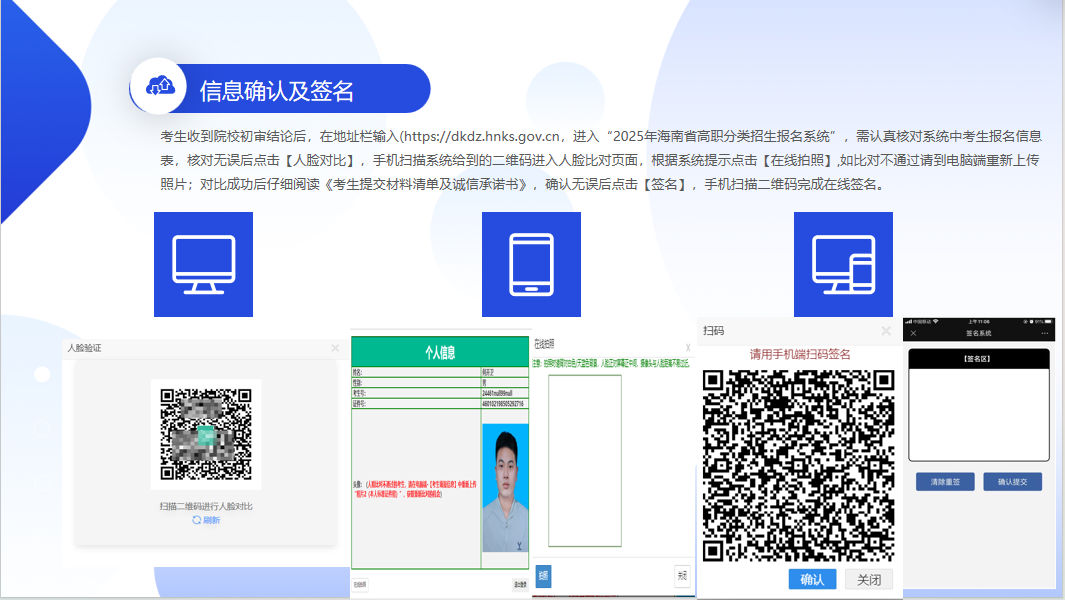Click the desktop monitor icon tile
The height and width of the screenshot is (600, 1065).
click(x=203, y=264)
